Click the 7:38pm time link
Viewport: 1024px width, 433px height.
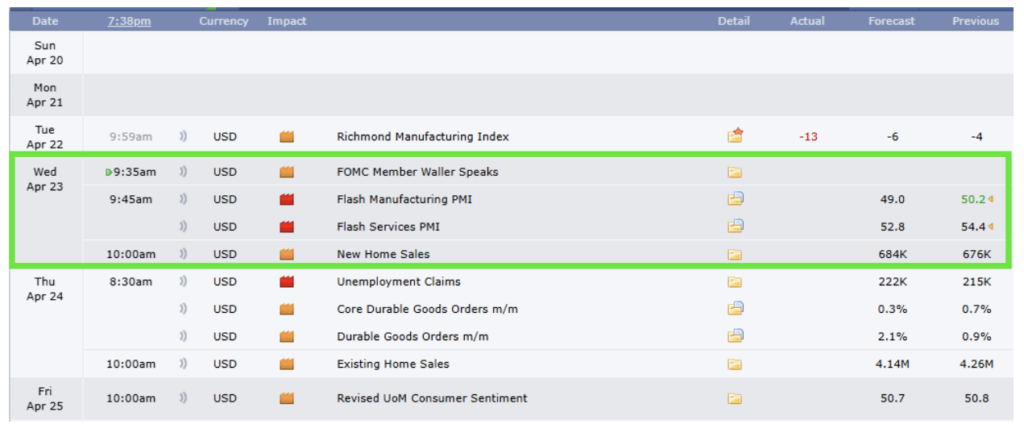tap(129, 21)
